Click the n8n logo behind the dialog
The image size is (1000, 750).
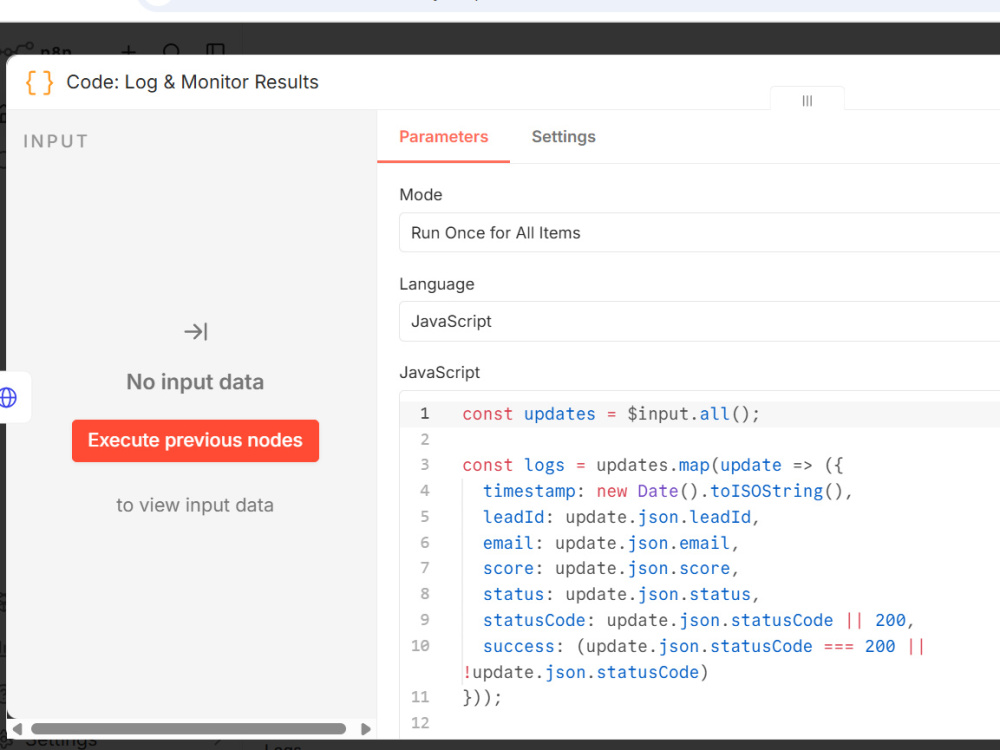coord(36,50)
